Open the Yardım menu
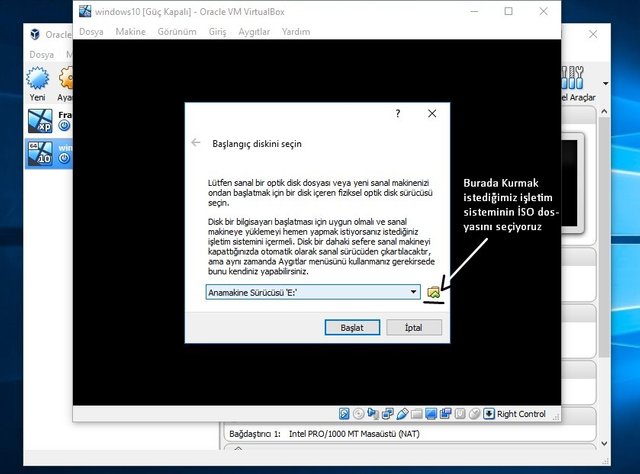The width and height of the screenshot is (640, 474). point(296,31)
